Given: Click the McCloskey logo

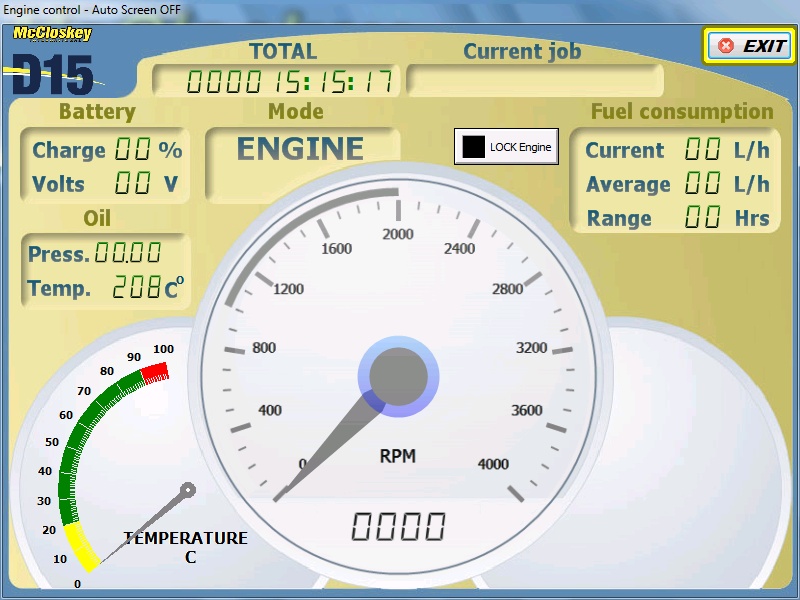Looking at the screenshot, I should point(53,34).
